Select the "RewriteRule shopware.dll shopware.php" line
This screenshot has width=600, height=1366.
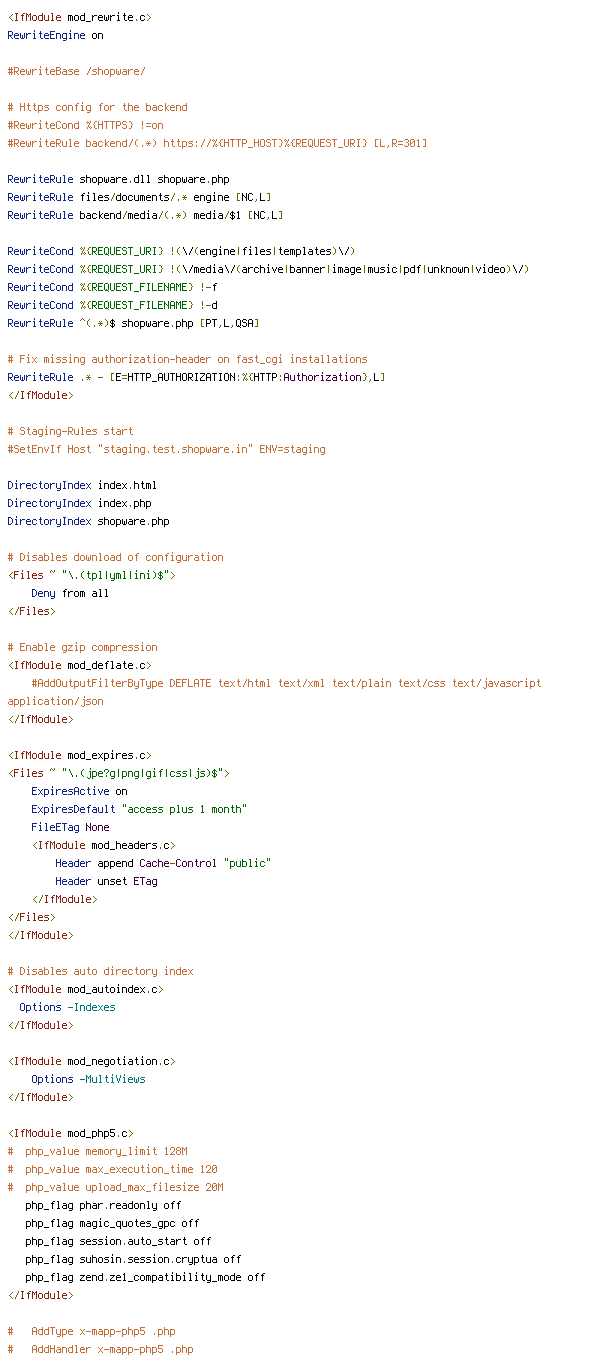pos(118,180)
